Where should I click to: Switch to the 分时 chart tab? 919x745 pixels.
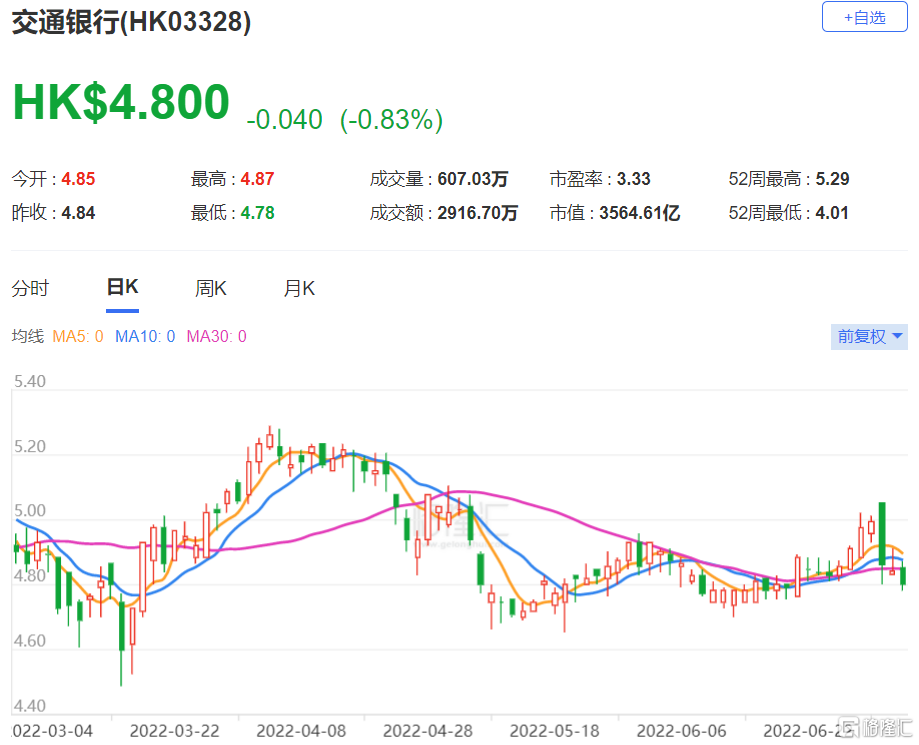[30, 288]
